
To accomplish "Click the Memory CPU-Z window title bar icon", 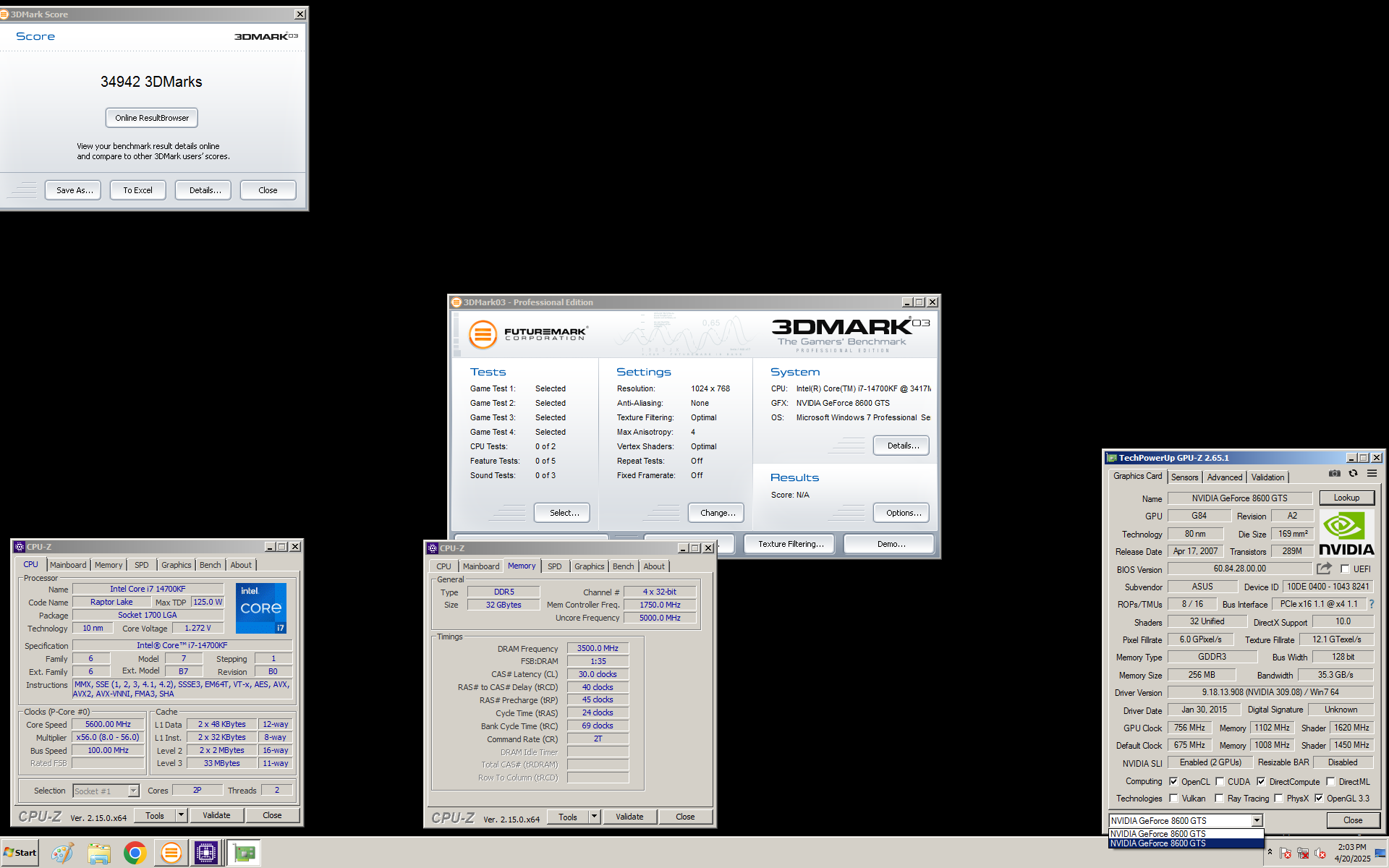I will pos(433,548).
